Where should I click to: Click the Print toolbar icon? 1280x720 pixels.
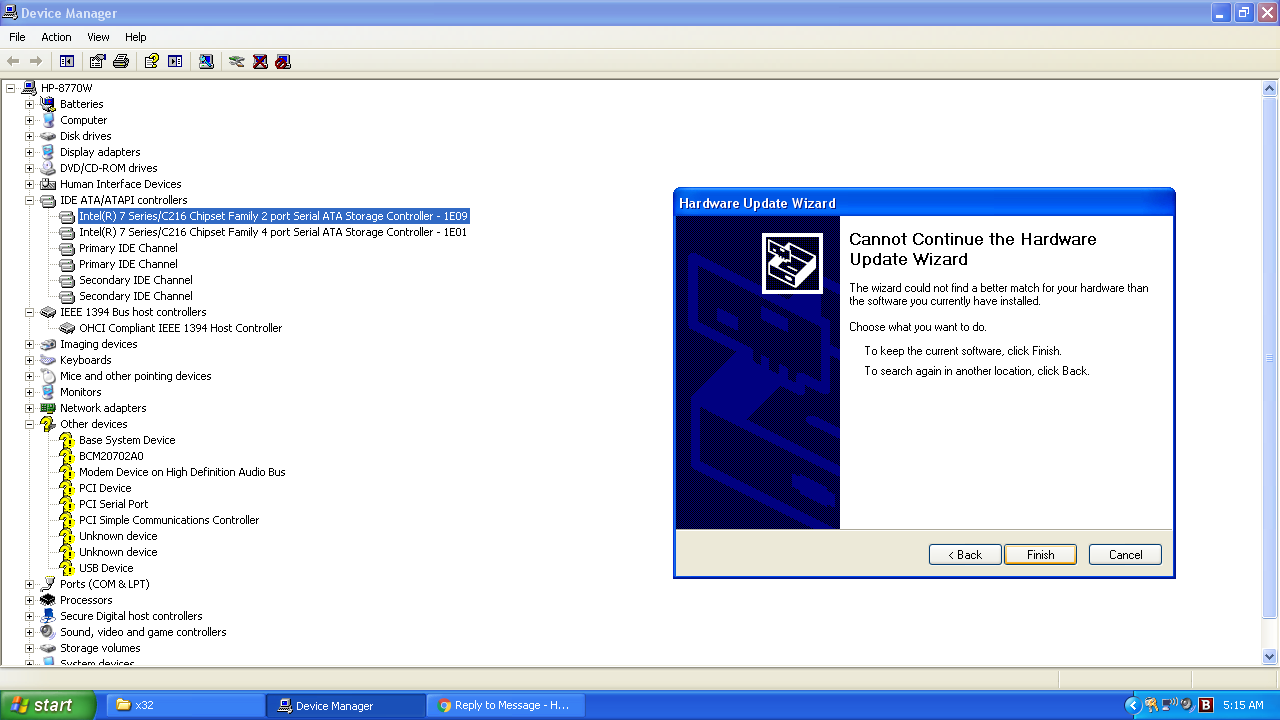click(x=121, y=61)
